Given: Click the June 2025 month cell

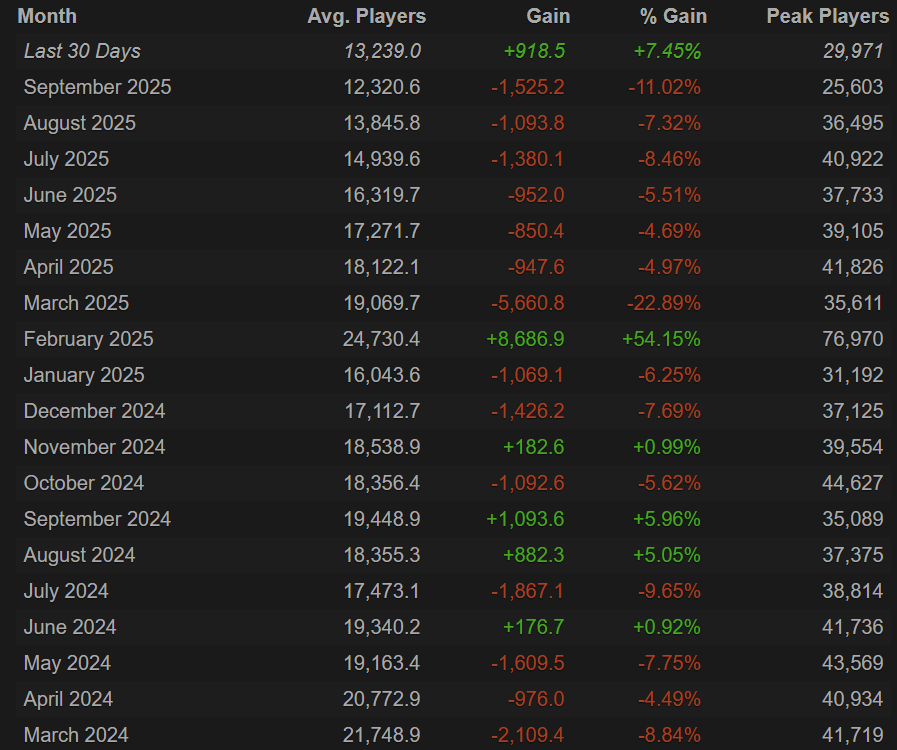Looking at the screenshot, I should (70, 195).
